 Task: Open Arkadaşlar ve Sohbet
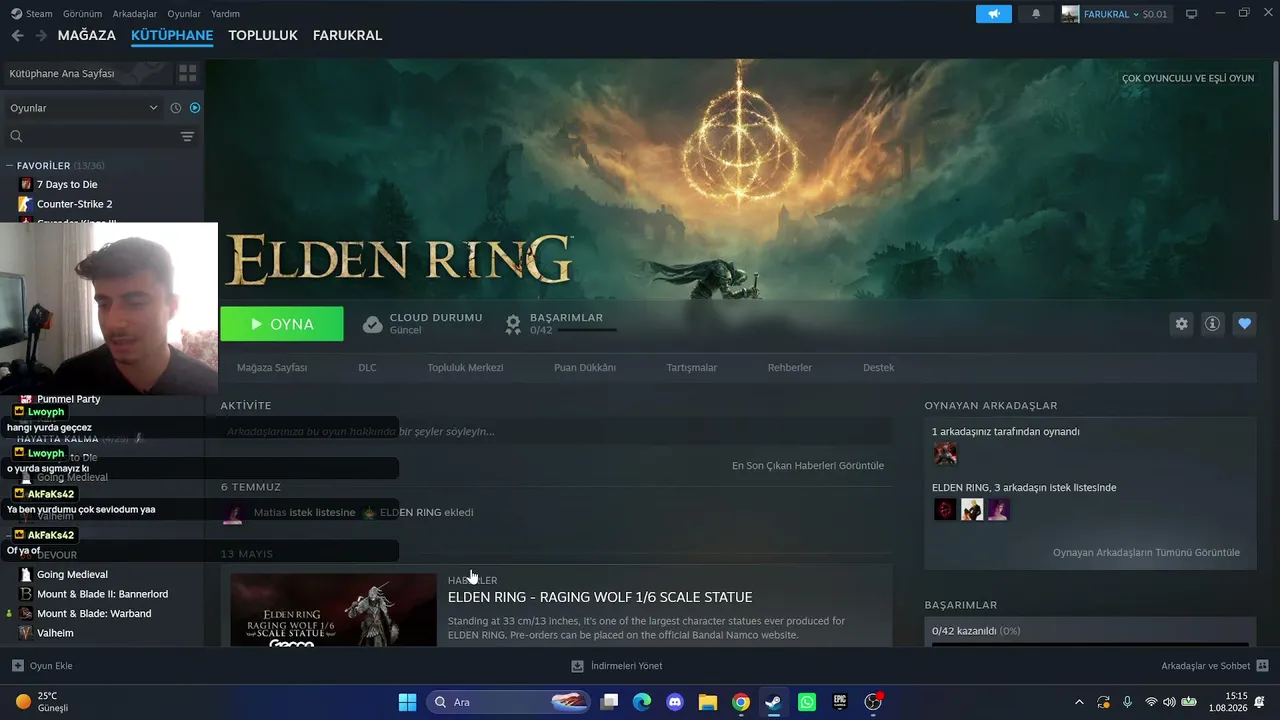(1215, 666)
